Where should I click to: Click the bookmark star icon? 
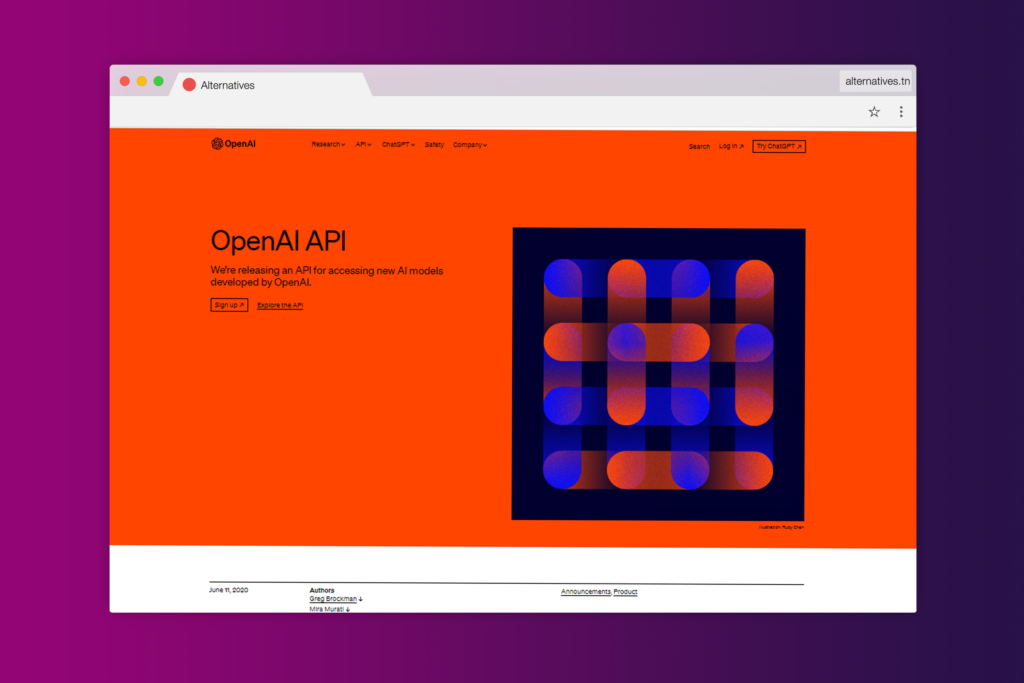(874, 112)
